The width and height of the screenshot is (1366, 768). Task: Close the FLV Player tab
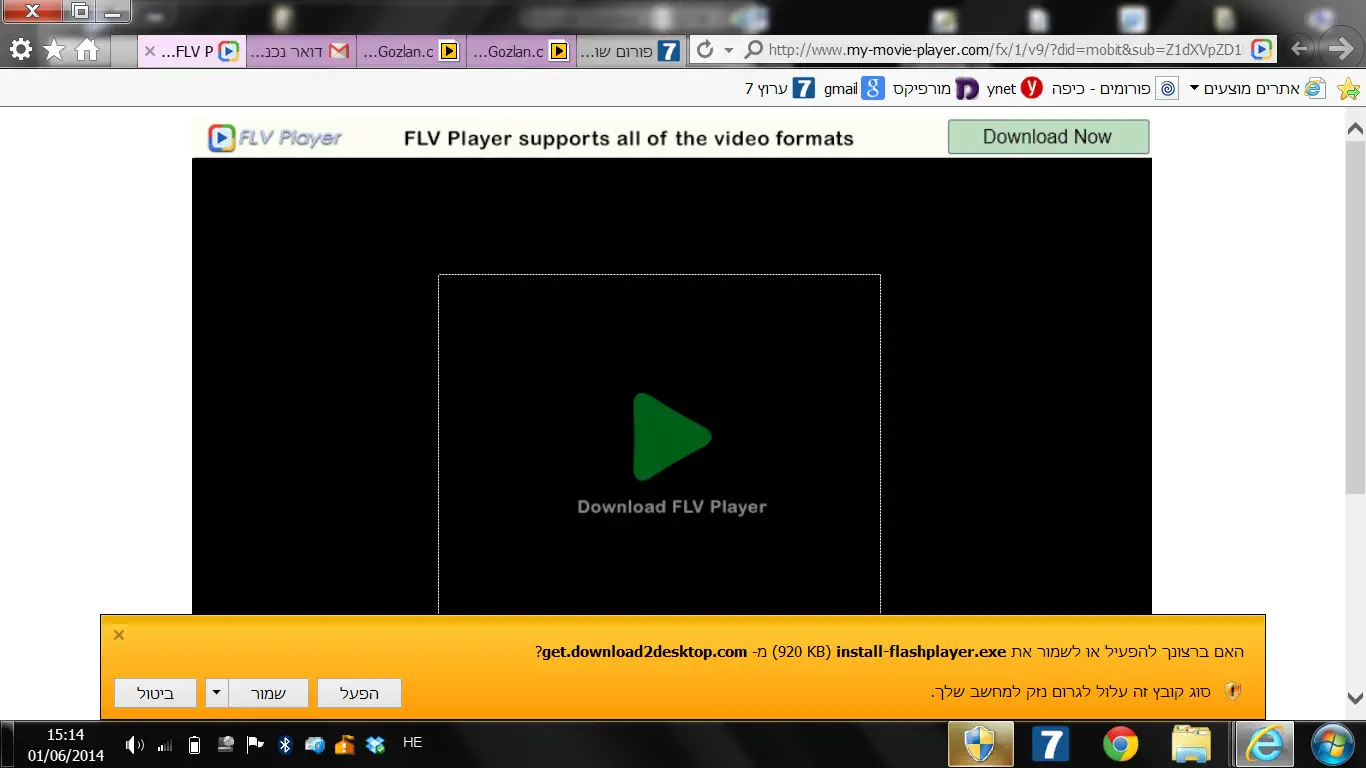point(150,51)
